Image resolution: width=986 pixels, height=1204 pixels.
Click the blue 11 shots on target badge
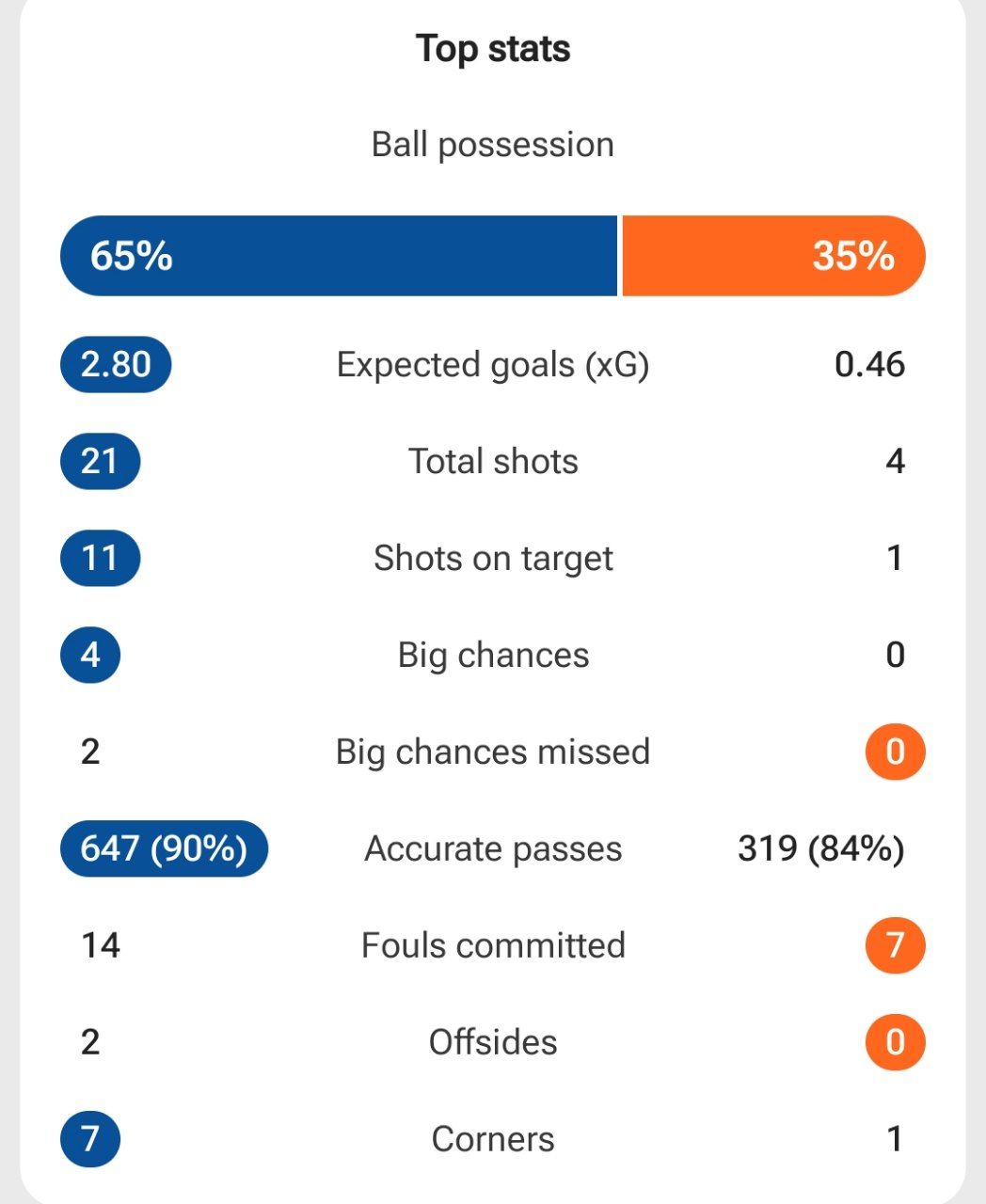[x=100, y=558]
